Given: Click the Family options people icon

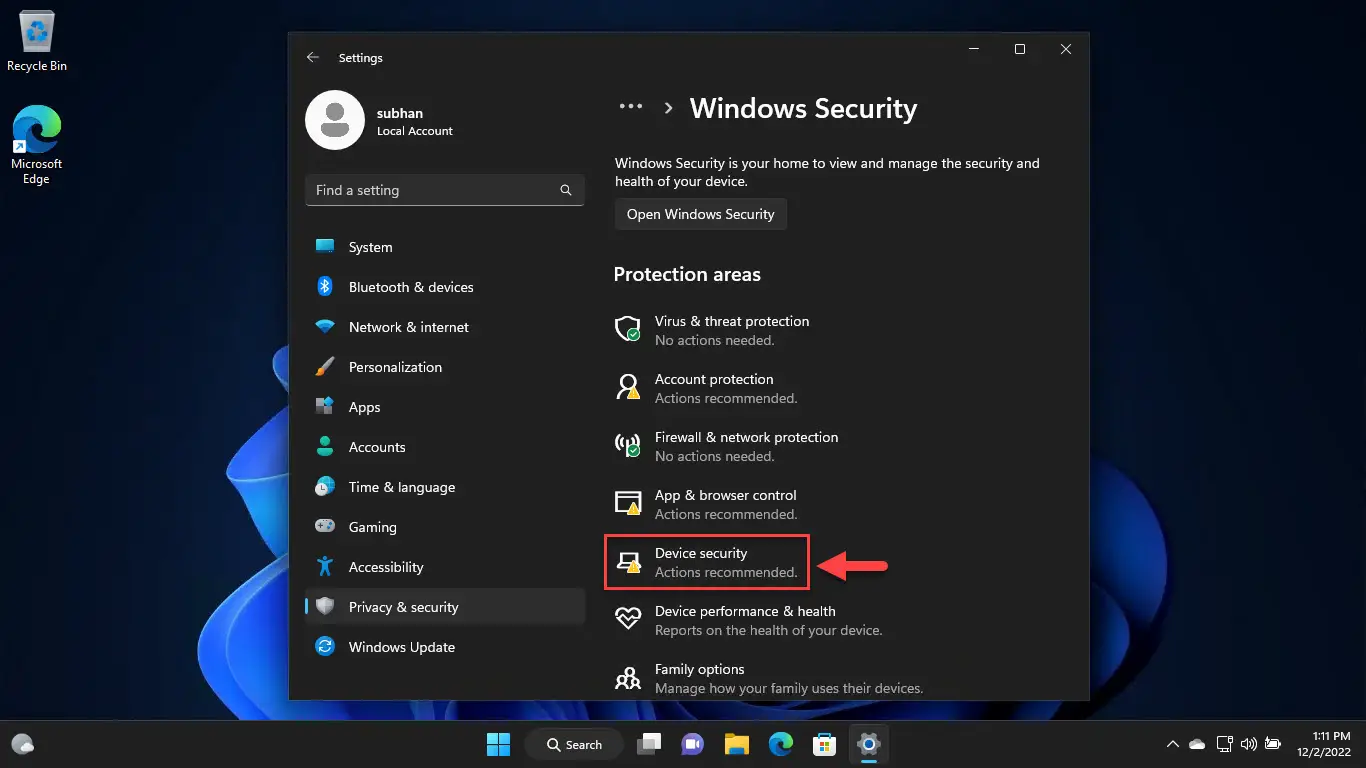Looking at the screenshot, I should (628, 678).
